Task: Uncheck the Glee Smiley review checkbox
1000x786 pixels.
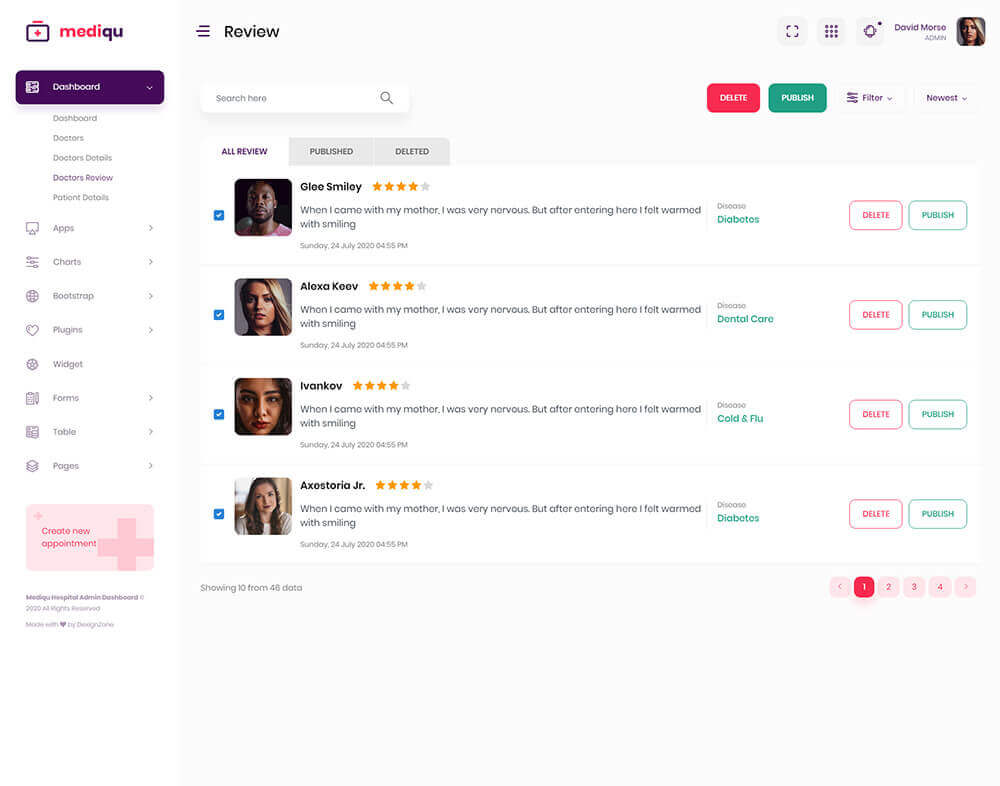Action: click(x=219, y=215)
